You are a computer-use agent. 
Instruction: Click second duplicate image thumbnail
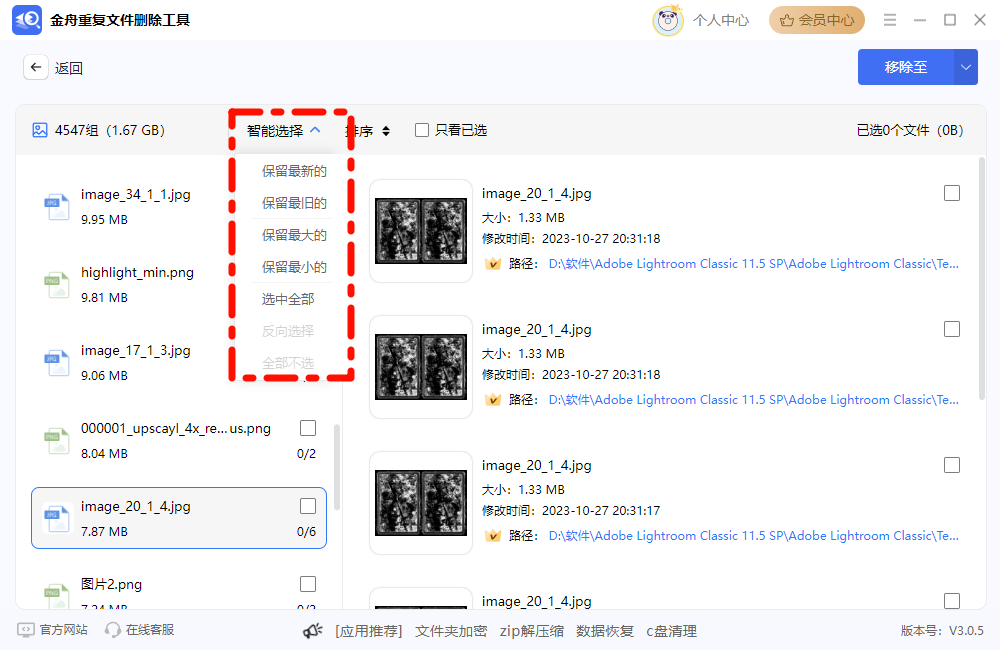pos(421,367)
